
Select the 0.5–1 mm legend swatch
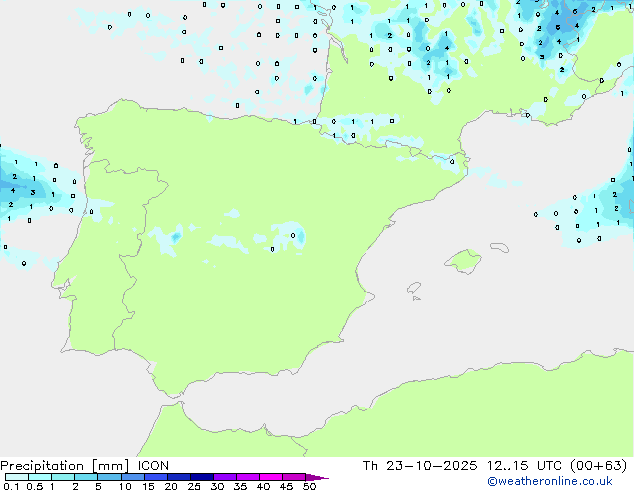click(40, 477)
